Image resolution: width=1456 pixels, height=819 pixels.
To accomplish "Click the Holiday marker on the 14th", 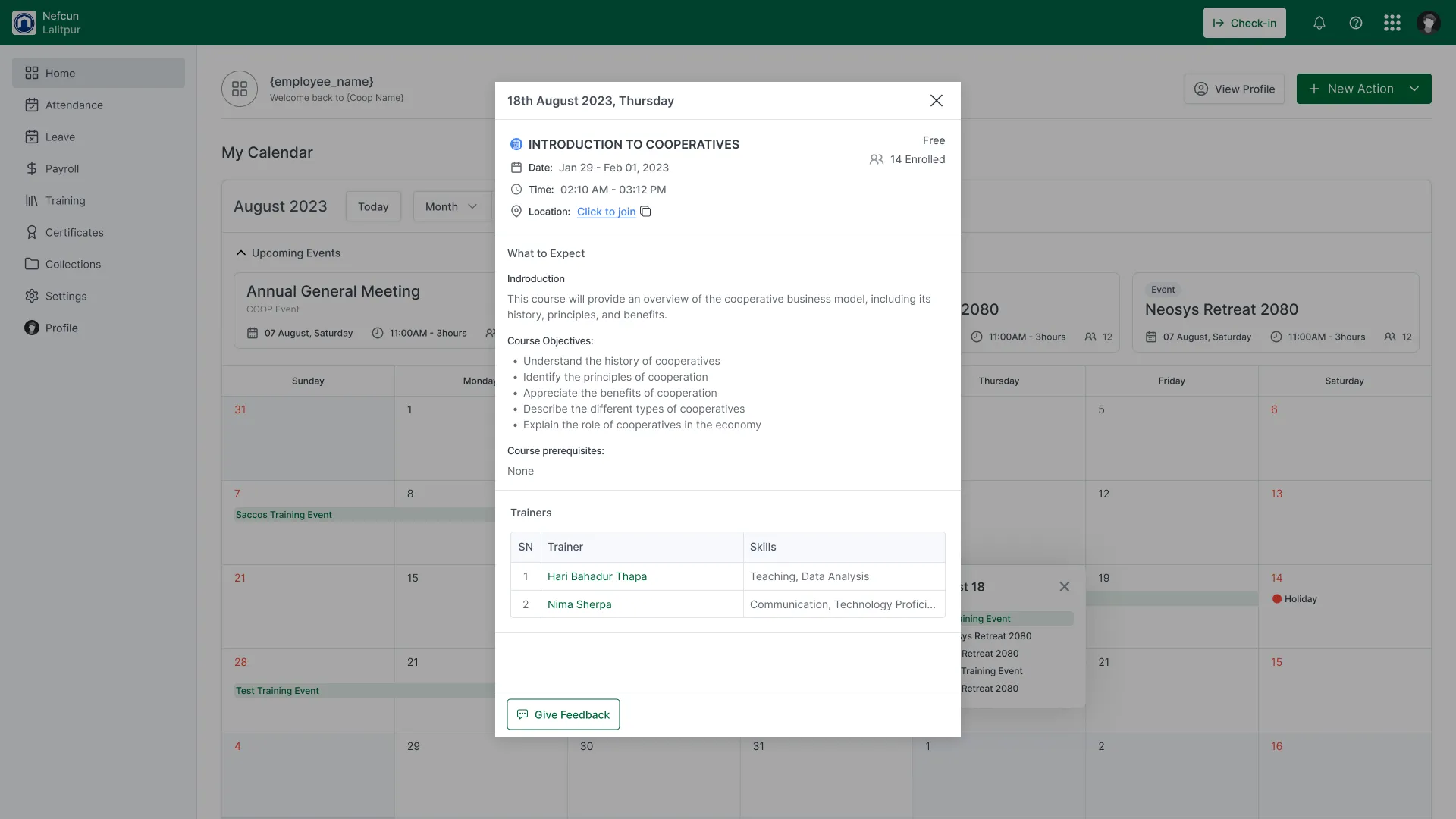I will click(1294, 599).
